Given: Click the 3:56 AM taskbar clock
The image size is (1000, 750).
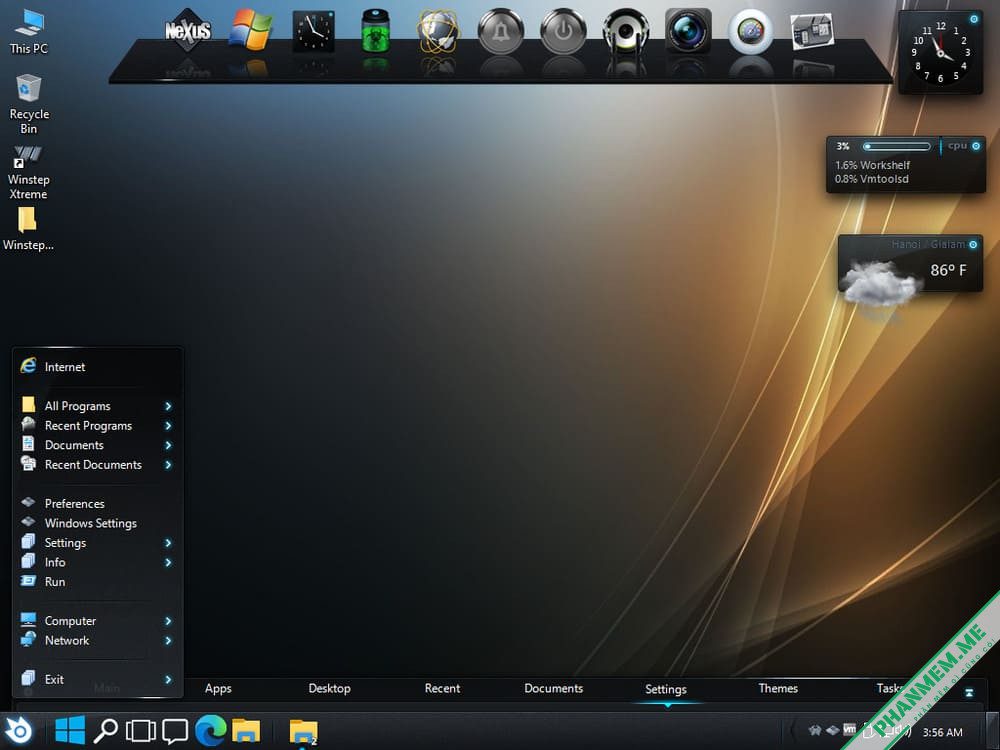Looking at the screenshot, I should [x=943, y=732].
